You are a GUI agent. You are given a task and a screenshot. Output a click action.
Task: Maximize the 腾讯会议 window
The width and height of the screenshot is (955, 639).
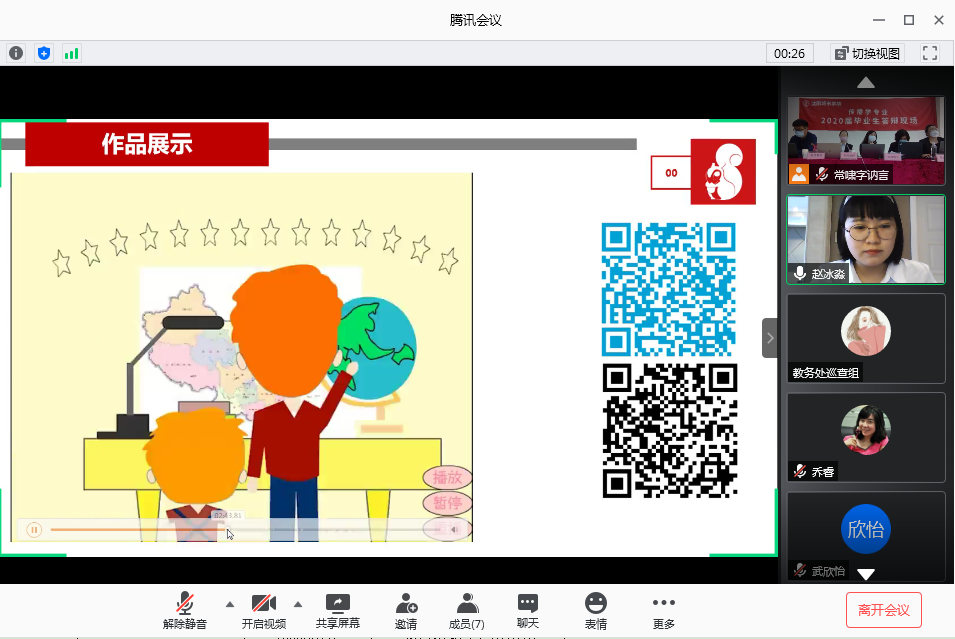click(x=909, y=20)
